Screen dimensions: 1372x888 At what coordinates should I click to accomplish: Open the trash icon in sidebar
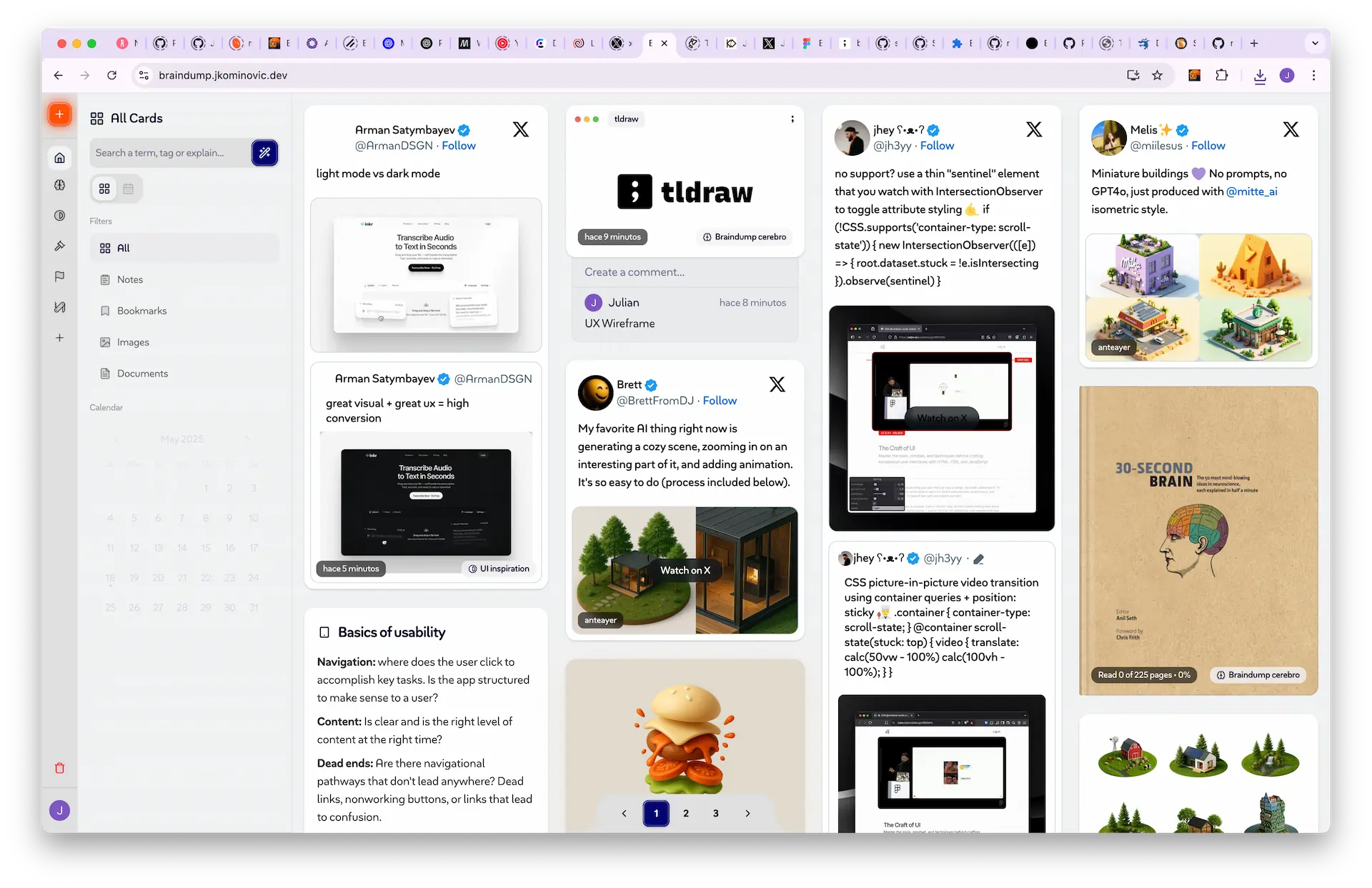tap(60, 768)
